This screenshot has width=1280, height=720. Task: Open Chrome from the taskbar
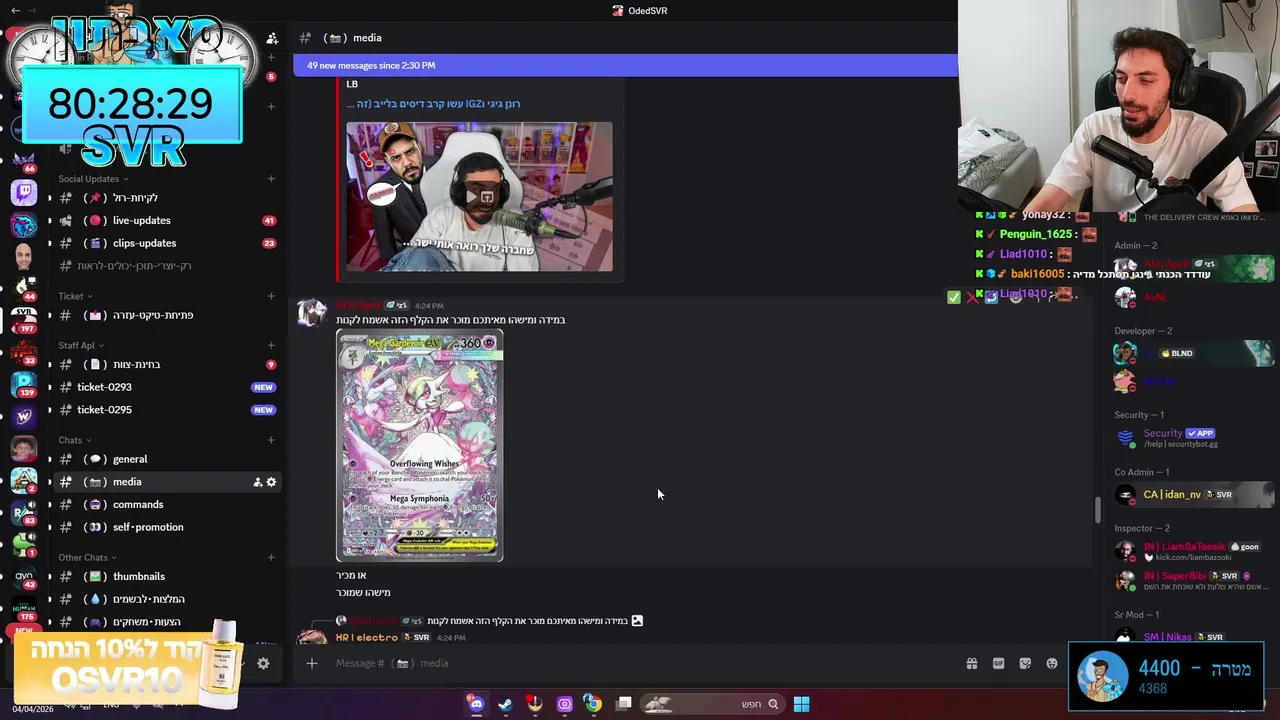[593, 704]
